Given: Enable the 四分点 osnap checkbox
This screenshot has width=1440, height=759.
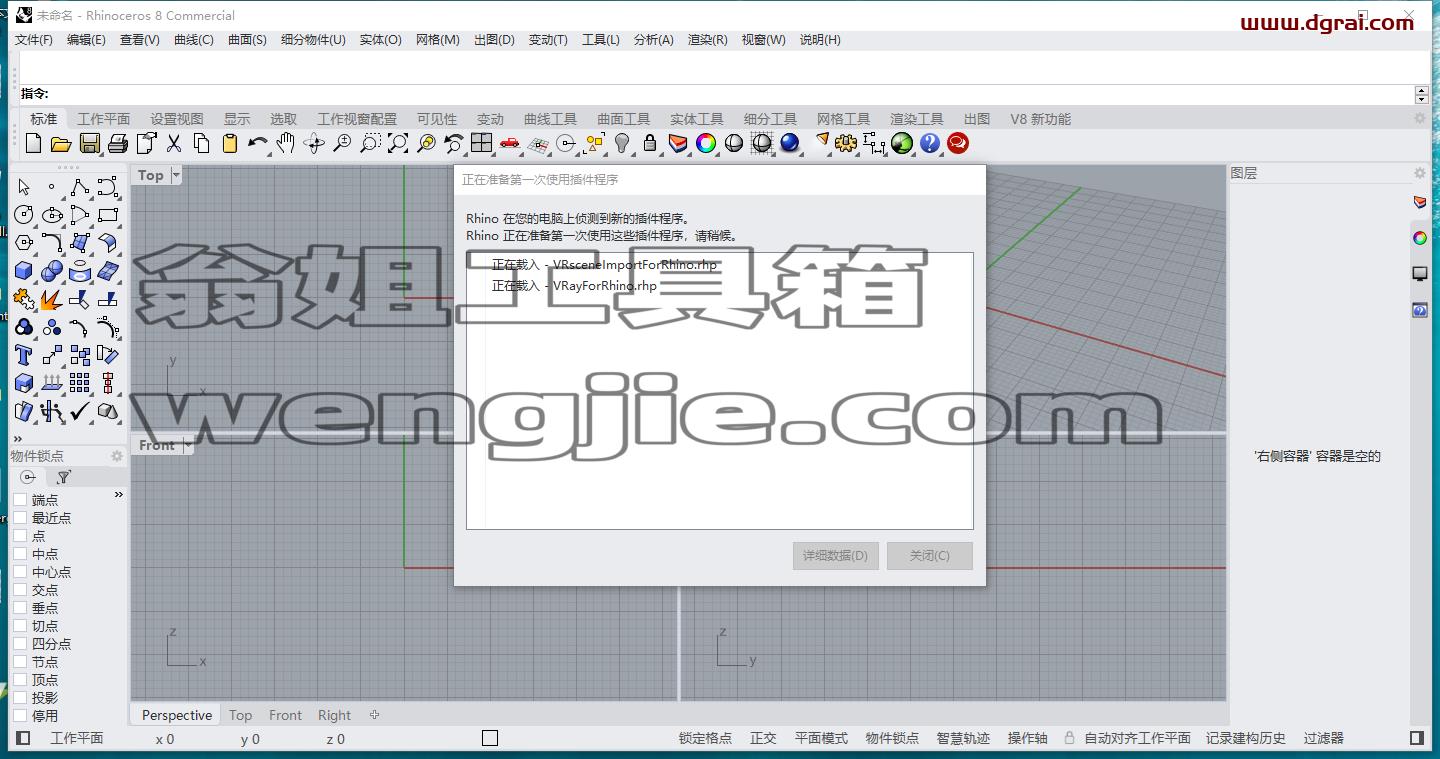Looking at the screenshot, I should pos(20,643).
